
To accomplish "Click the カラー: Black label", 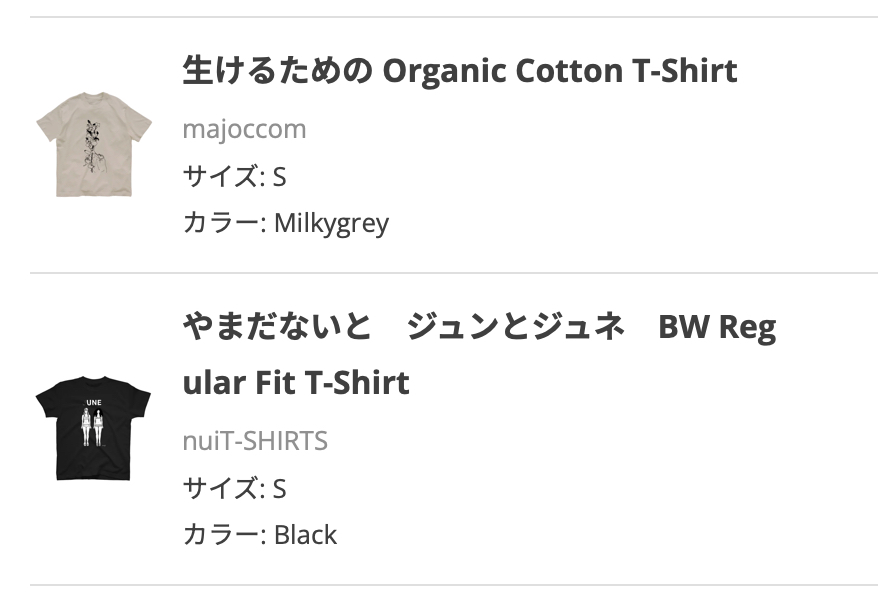I will point(259,535).
